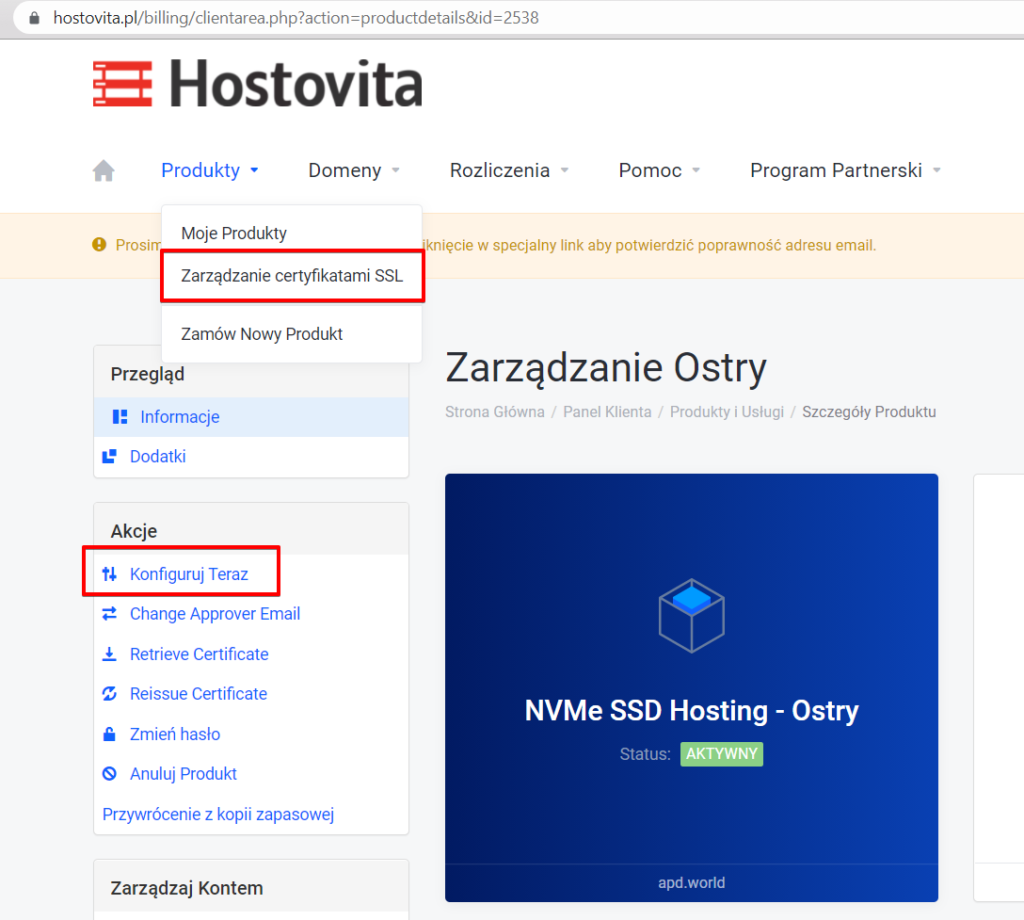Click the Informacje grid icon

(x=120, y=417)
